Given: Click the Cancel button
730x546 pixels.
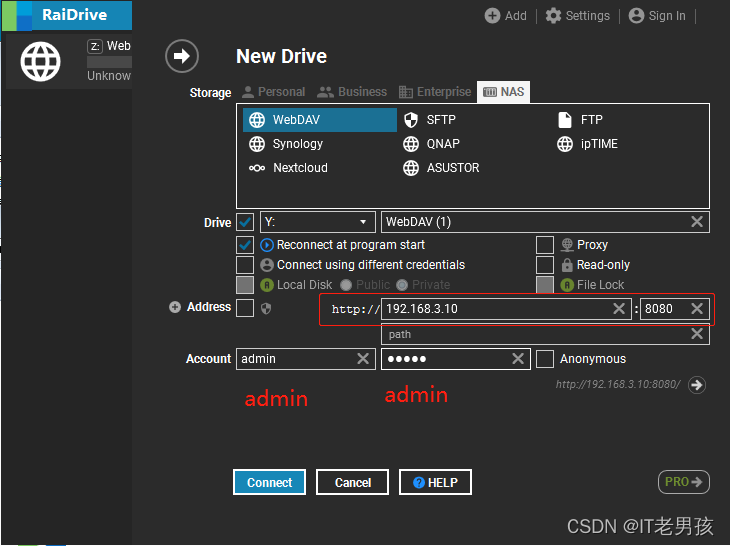Looking at the screenshot, I should 352,482.
